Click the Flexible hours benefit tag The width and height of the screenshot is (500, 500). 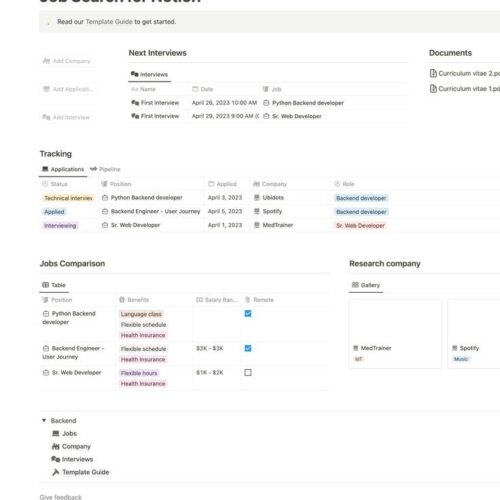139,373
